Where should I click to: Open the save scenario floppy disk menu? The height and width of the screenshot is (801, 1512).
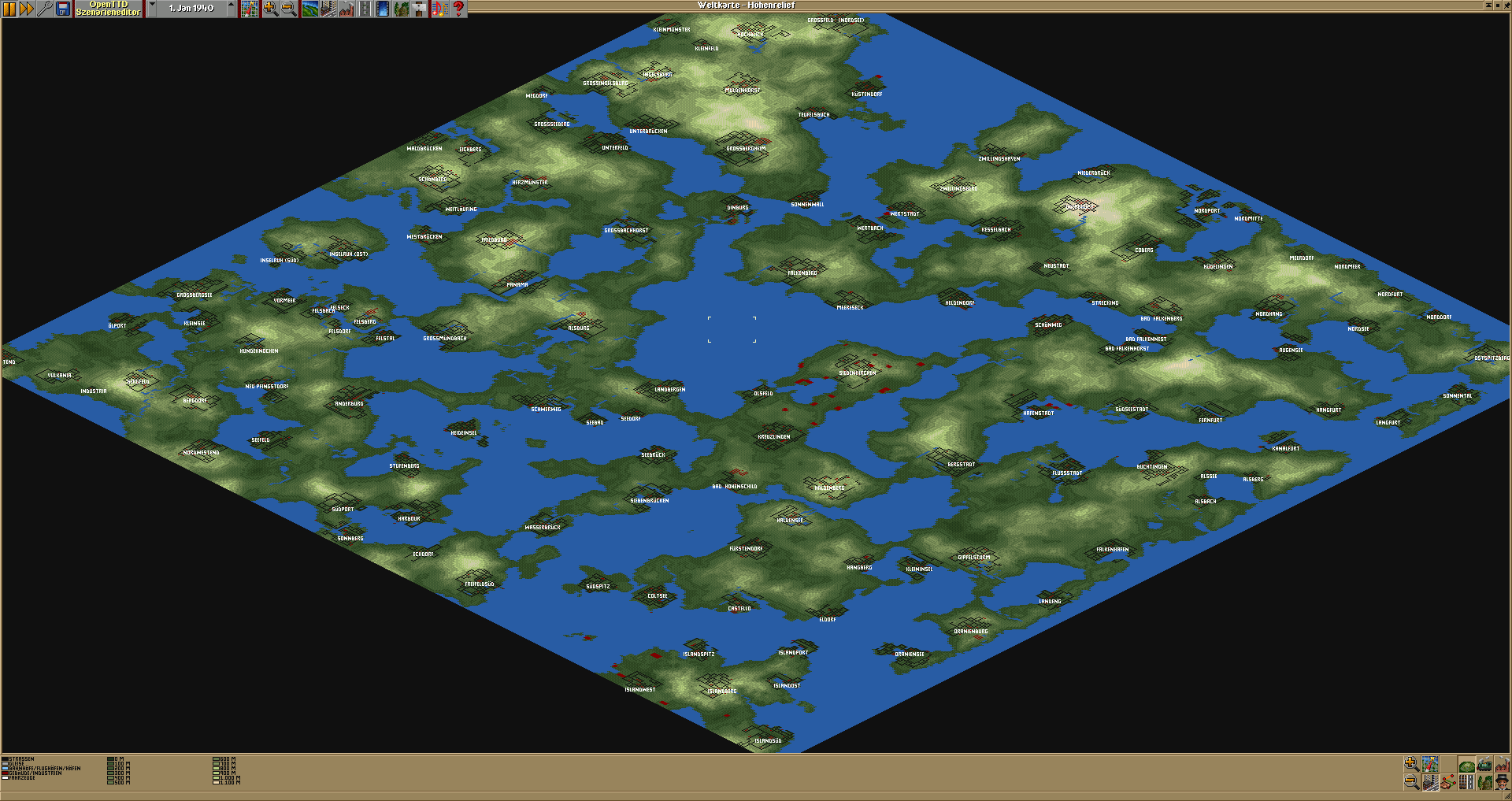(63, 9)
